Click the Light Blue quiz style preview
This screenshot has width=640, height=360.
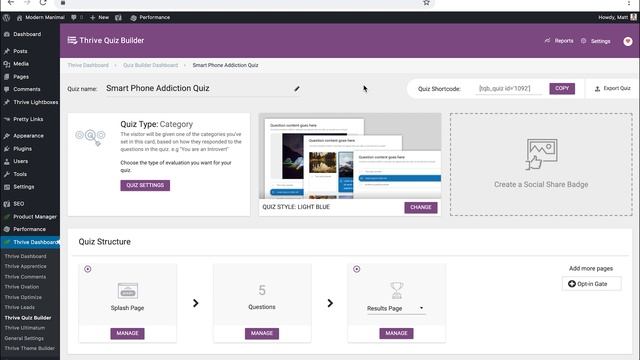pyautogui.click(x=350, y=156)
